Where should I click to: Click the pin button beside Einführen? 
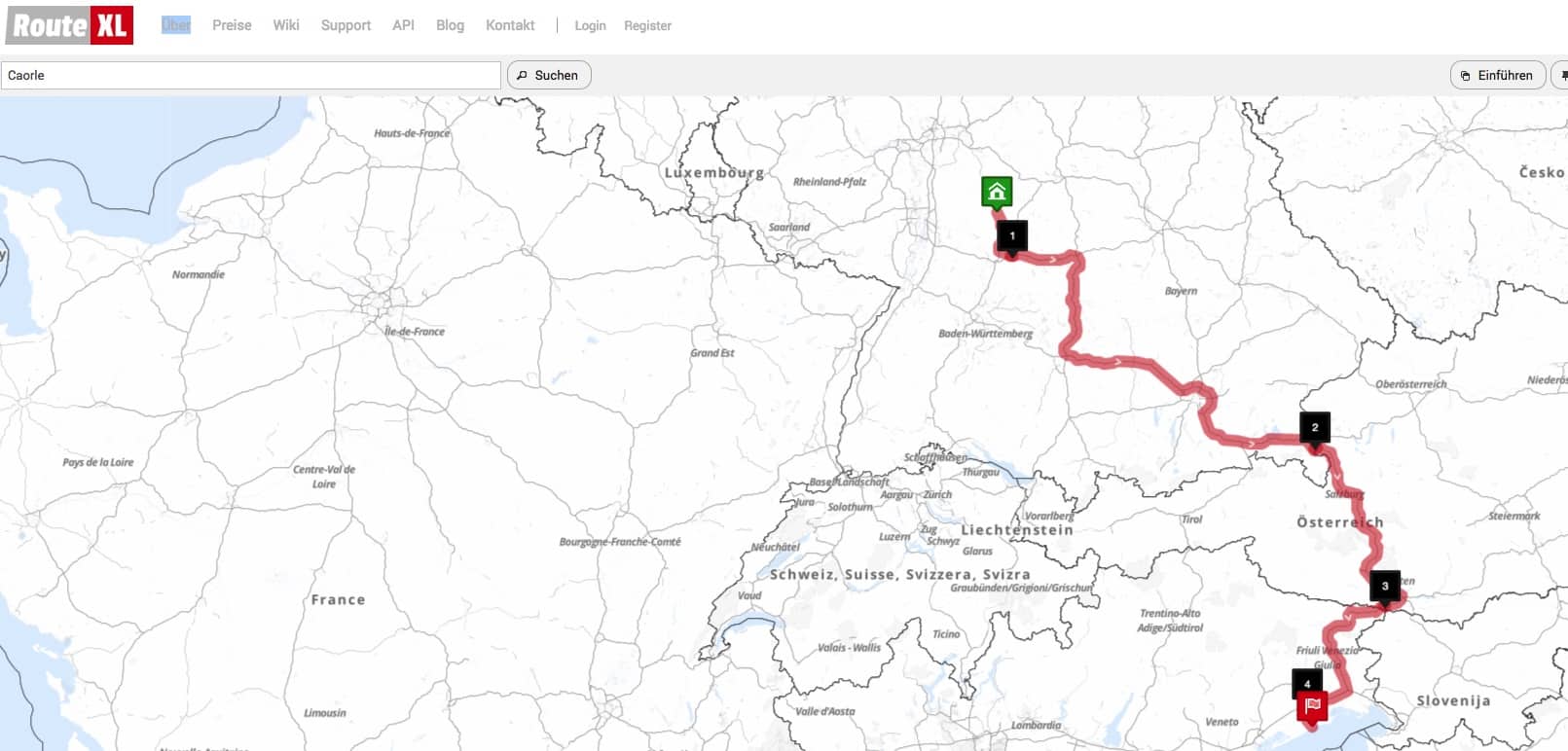[1560, 75]
